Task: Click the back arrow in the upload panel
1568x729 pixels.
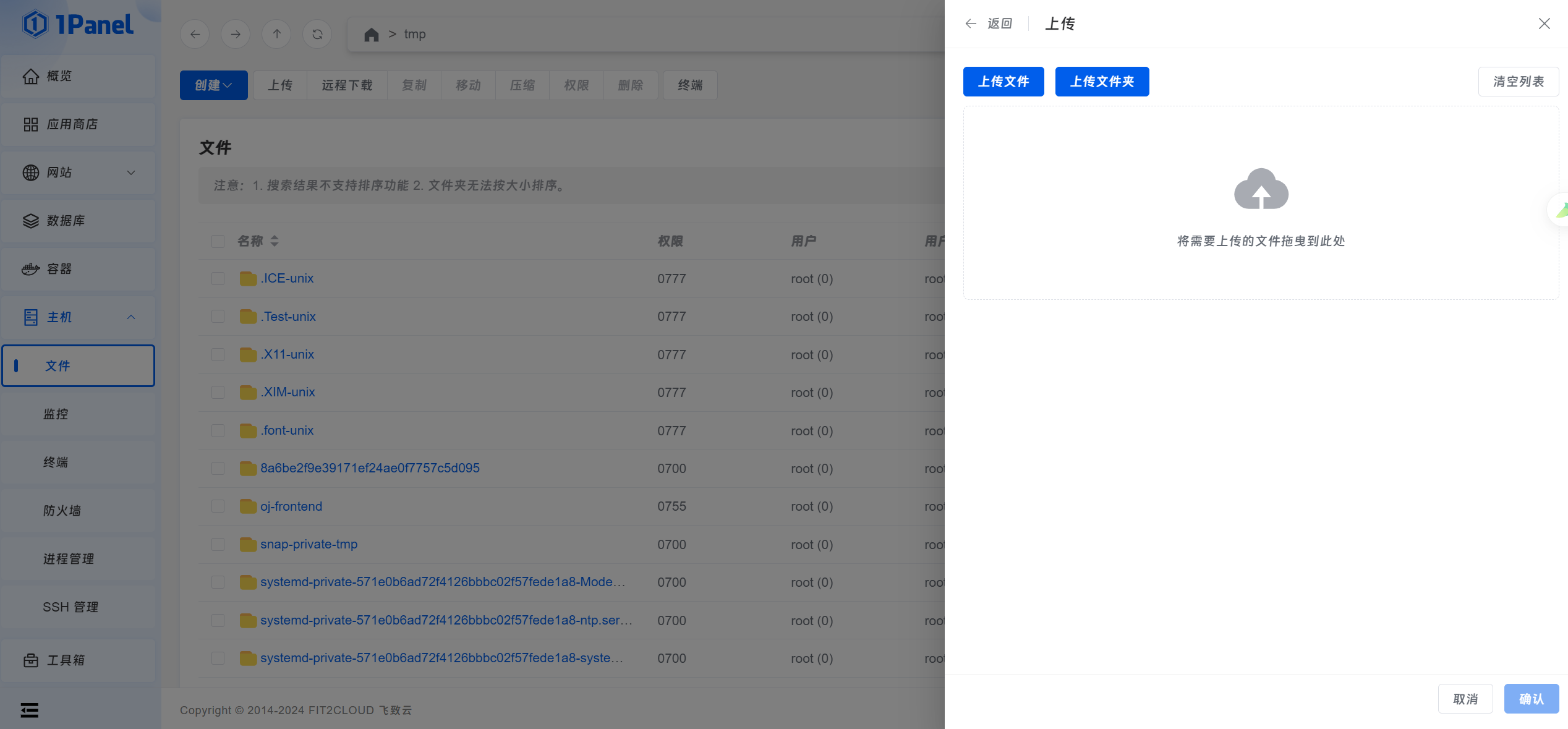Action: pyautogui.click(x=971, y=23)
